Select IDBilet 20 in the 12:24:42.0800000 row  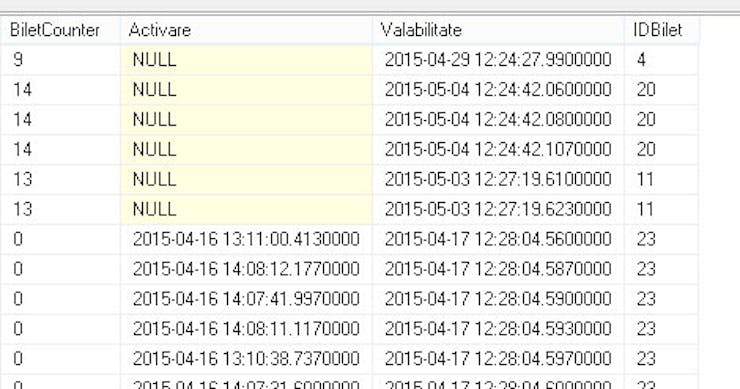(x=662, y=119)
